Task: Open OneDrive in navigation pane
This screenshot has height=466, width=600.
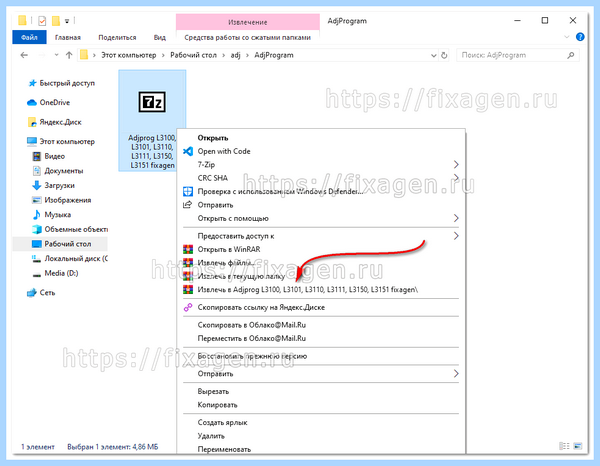Action: 49,103
